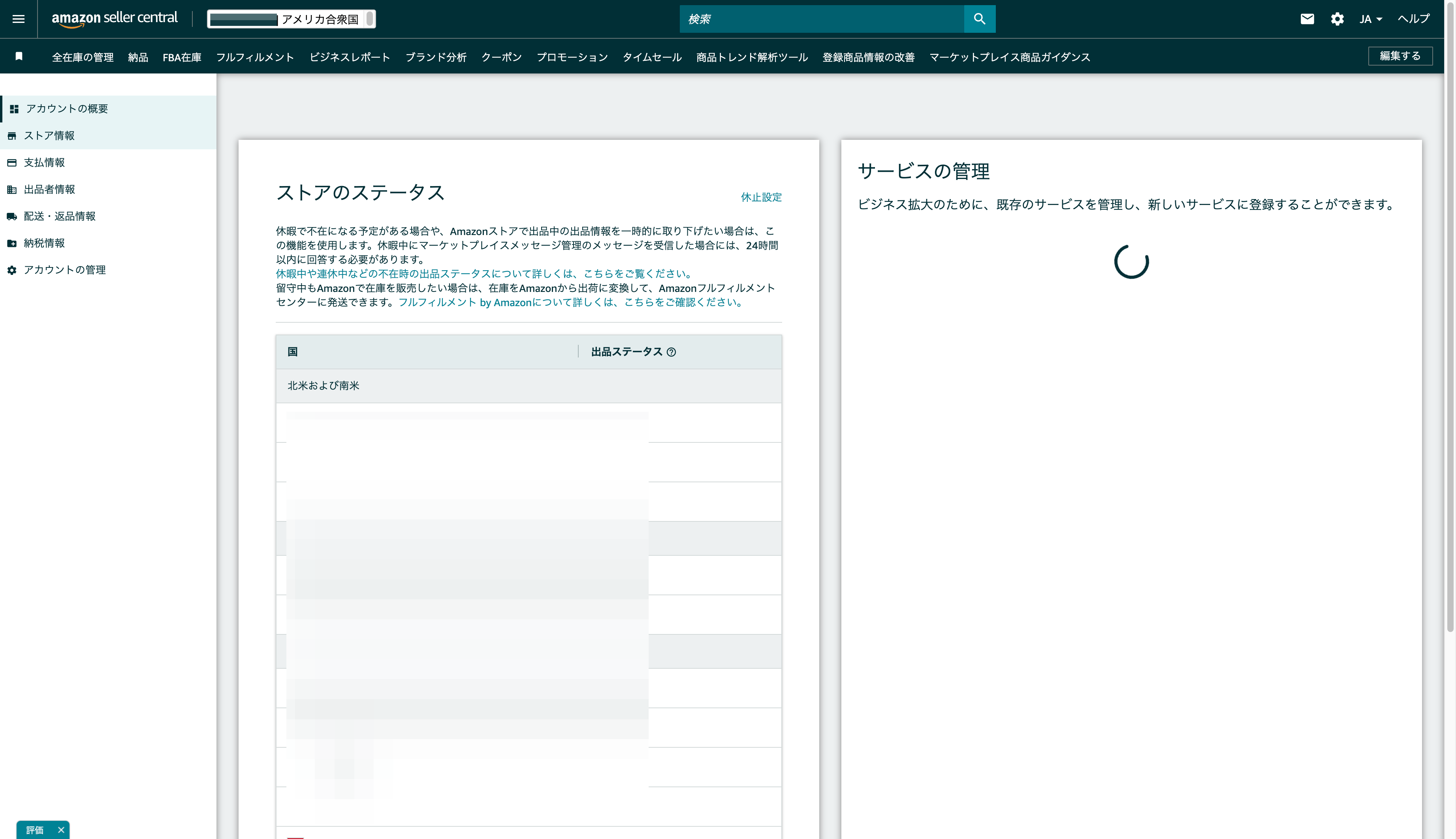The height and width of the screenshot is (839, 1456).
Task: Click the アカウントの管理 gear icon
Action: (x=12, y=270)
